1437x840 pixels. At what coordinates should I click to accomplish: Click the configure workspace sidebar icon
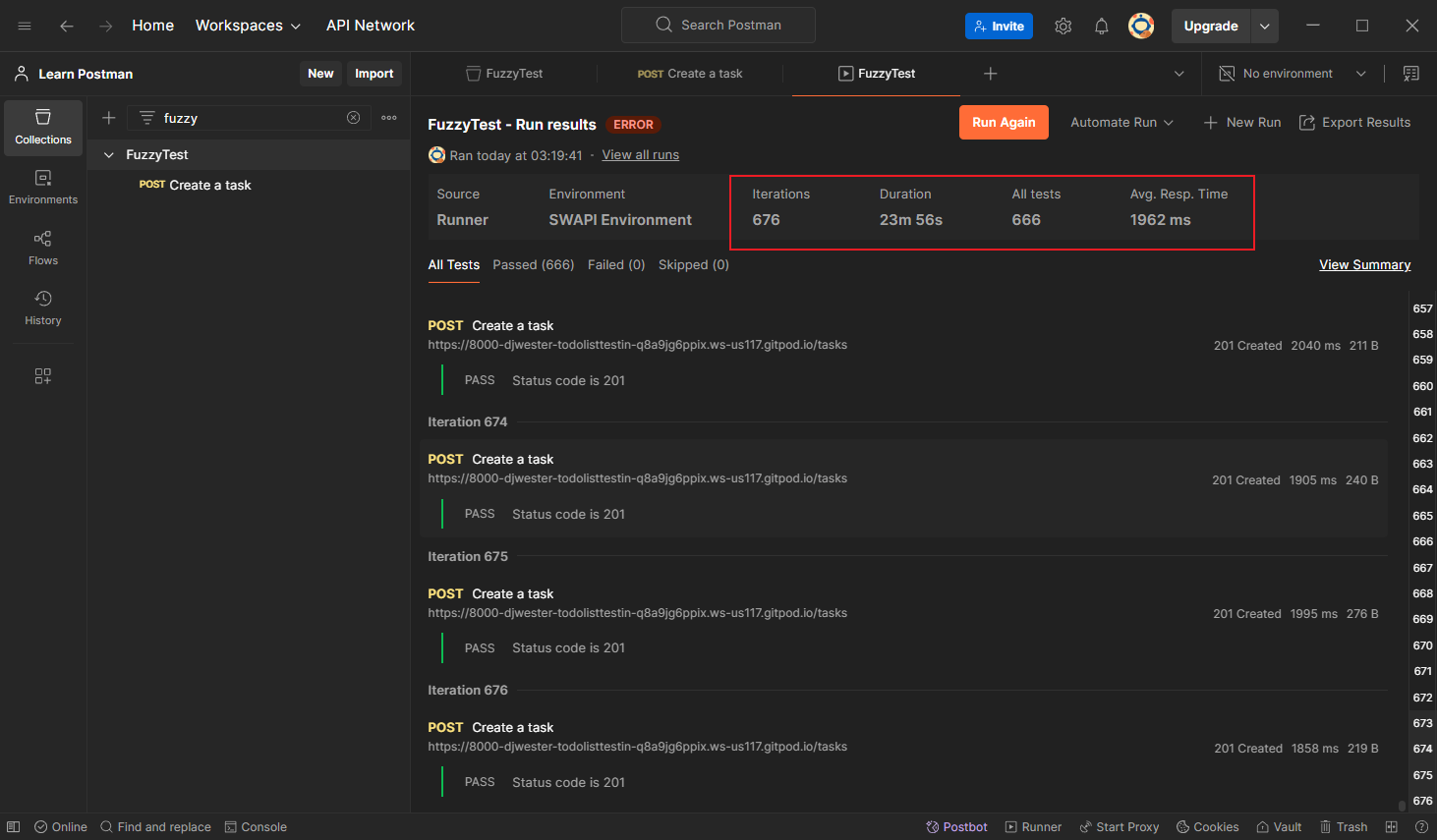click(43, 376)
